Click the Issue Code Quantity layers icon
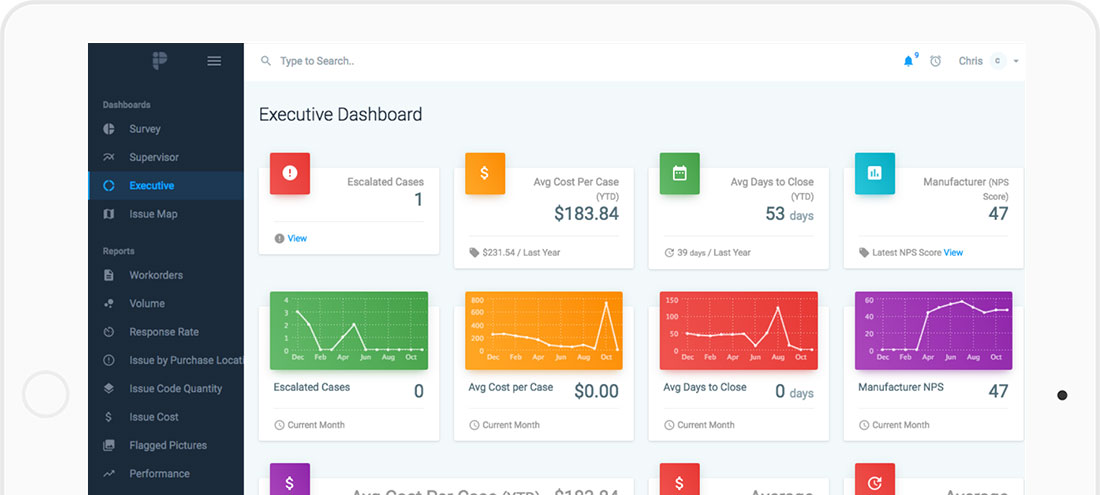The height and width of the screenshot is (495, 1100). pyautogui.click(x=109, y=388)
